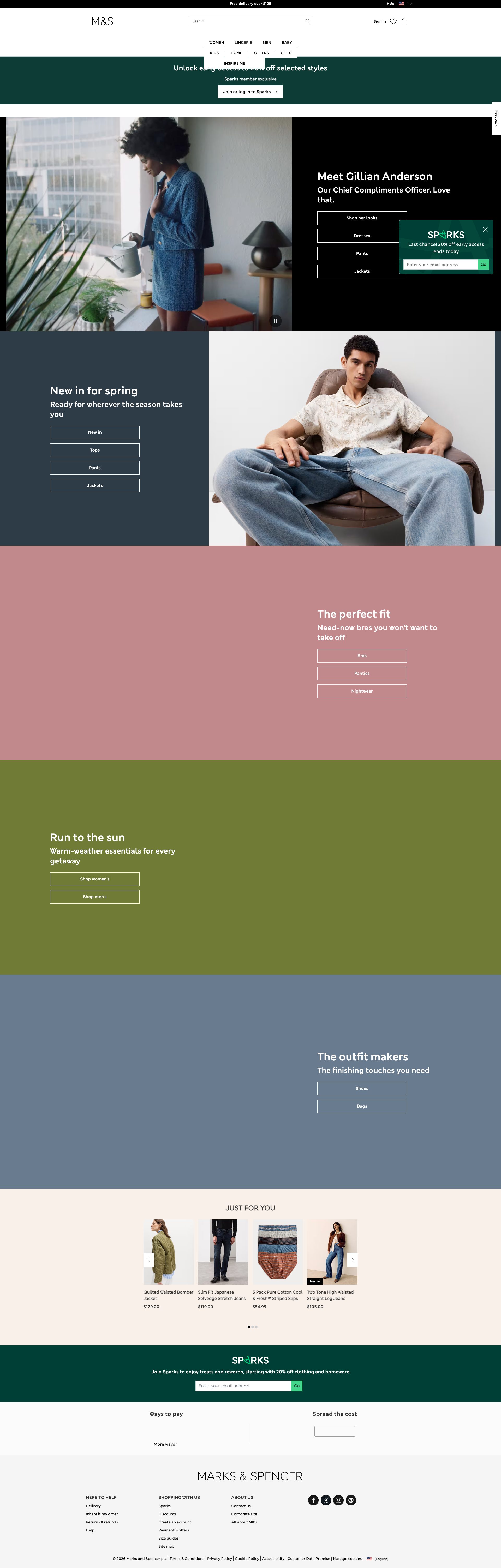The image size is (501, 1568).
Task: Open the Instagram footer icon
Action: click(338, 1500)
